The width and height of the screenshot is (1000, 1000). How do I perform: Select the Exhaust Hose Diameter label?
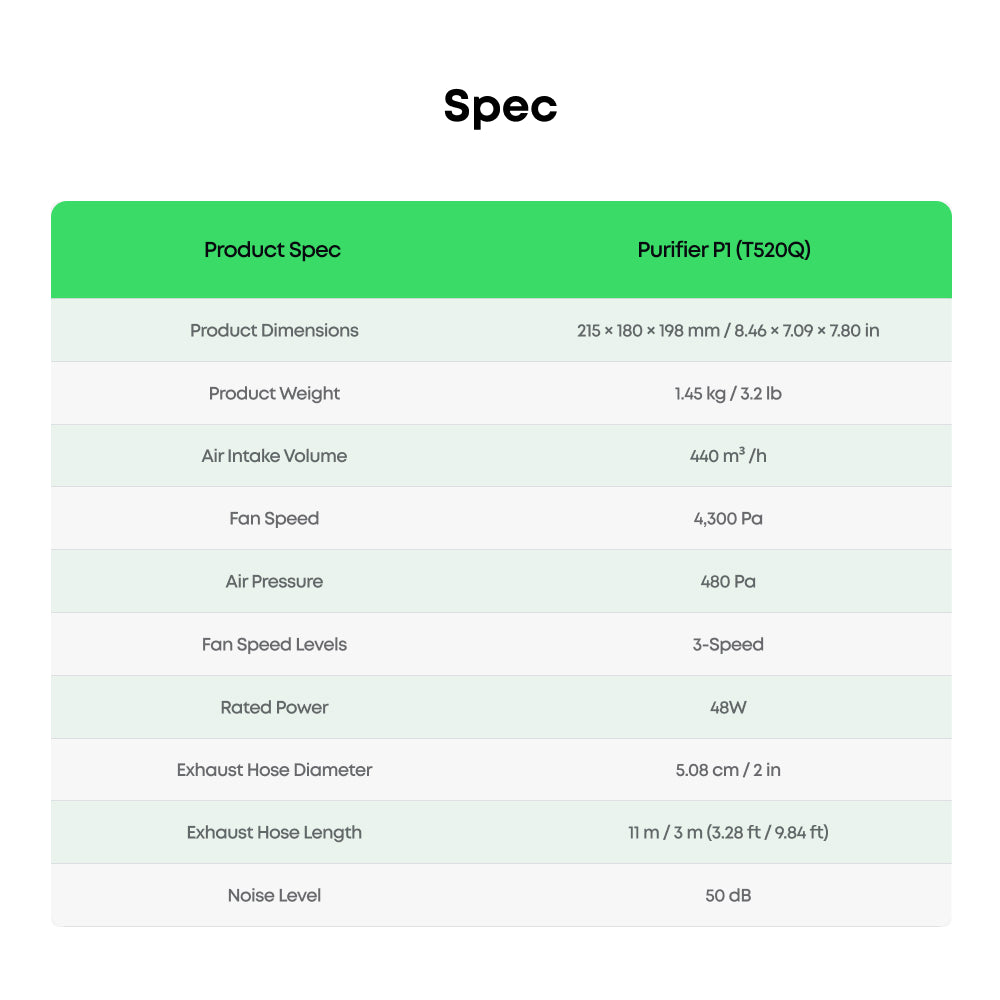pyautogui.click(x=274, y=770)
